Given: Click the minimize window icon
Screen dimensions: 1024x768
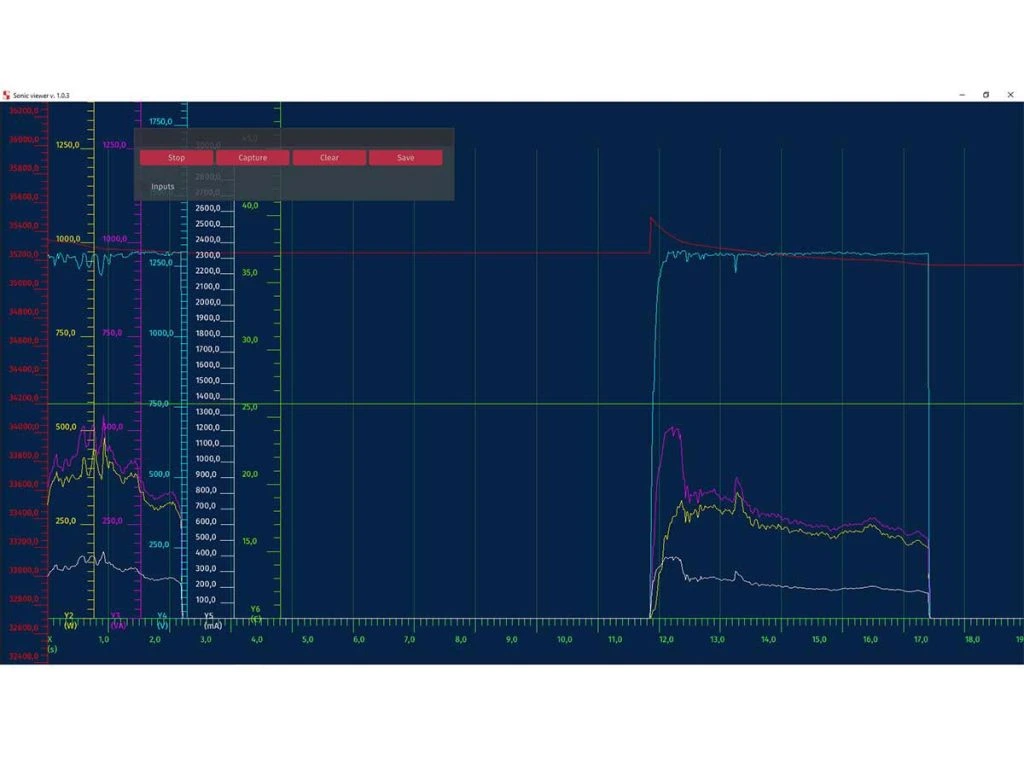Looking at the screenshot, I should click(x=961, y=95).
